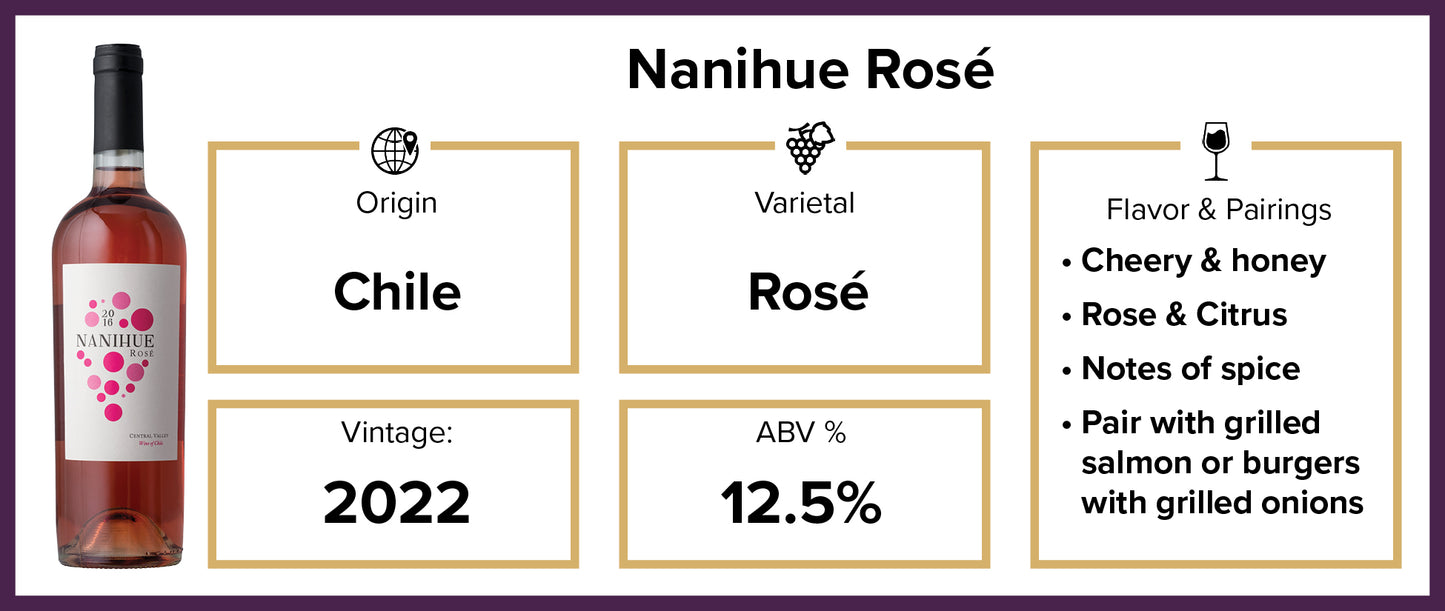Click the globe with location pin icon

click(x=394, y=151)
